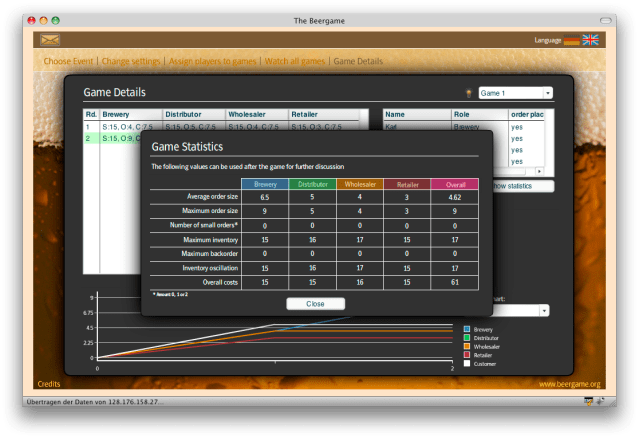Open Assign players to games
Viewport: 639px width, 438px height.
click(212, 61)
